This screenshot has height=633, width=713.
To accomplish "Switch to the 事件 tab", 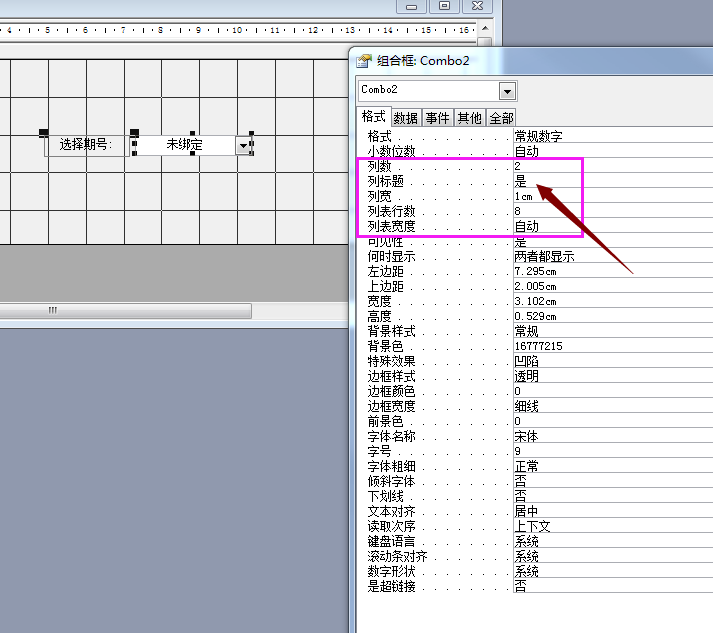I will (x=437, y=118).
